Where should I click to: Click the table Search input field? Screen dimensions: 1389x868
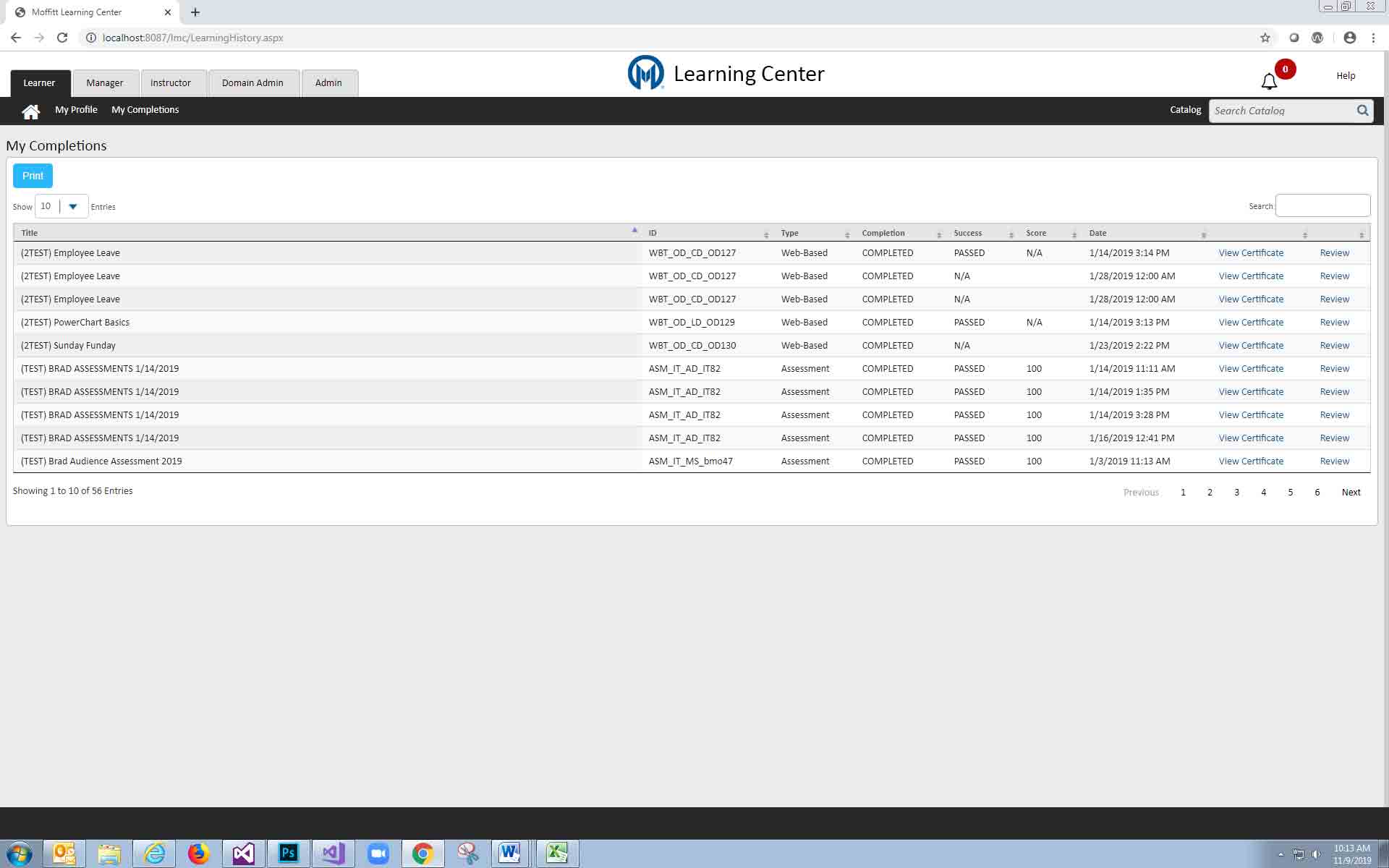coord(1322,206)
